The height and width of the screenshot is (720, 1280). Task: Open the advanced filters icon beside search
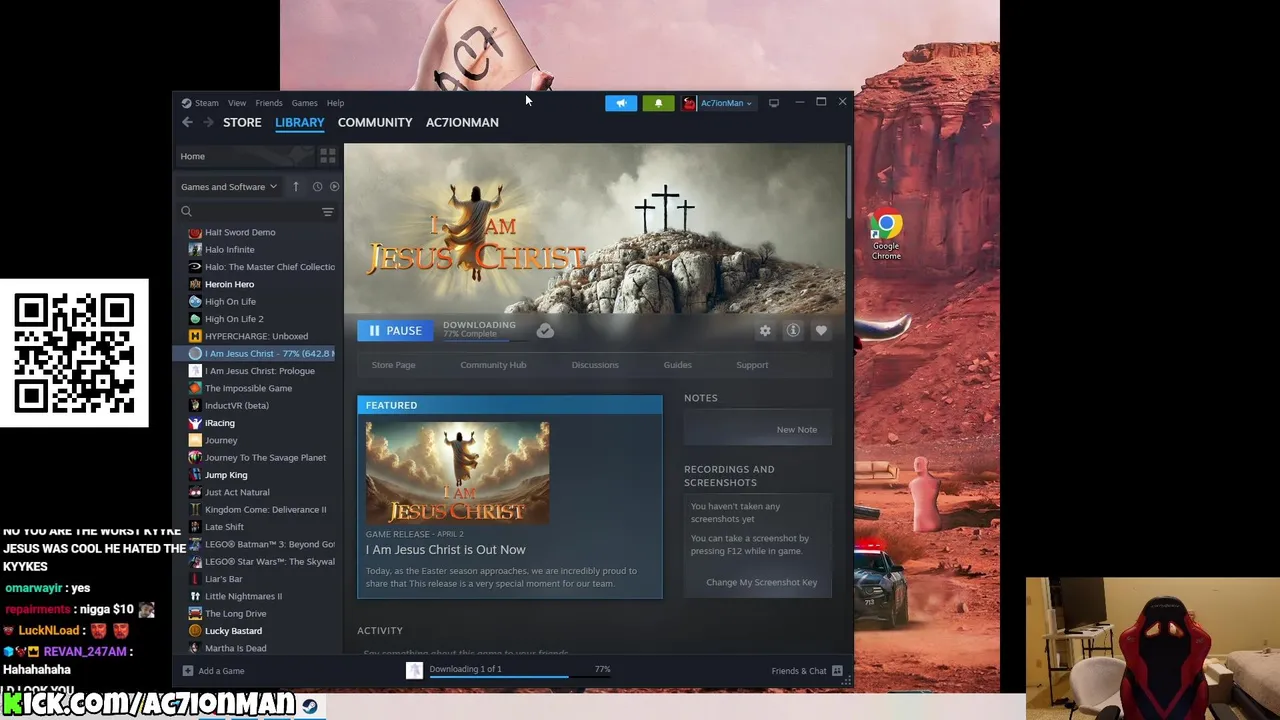[327, 211]
